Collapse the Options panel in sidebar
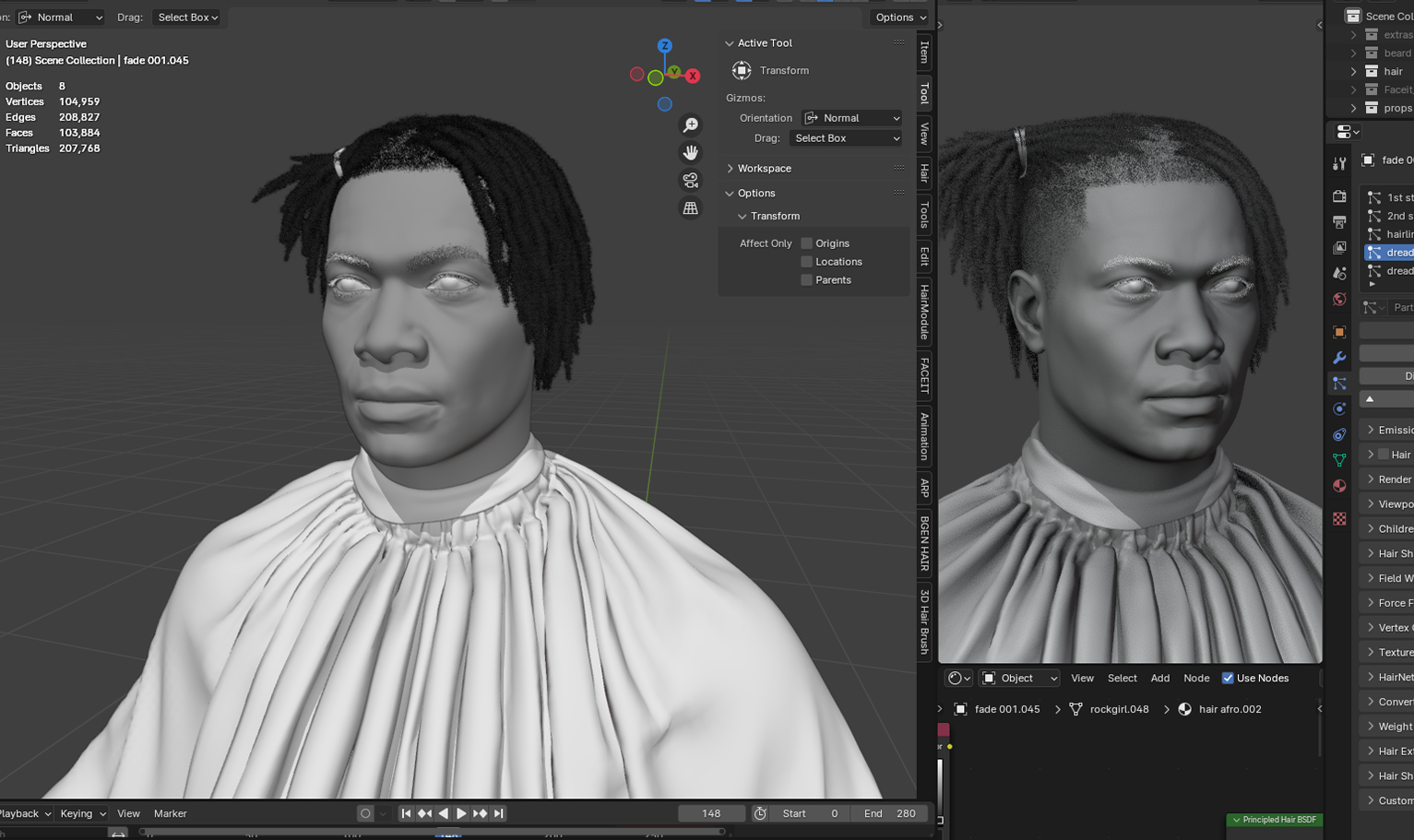1414x840 pixels. [730, 194]
